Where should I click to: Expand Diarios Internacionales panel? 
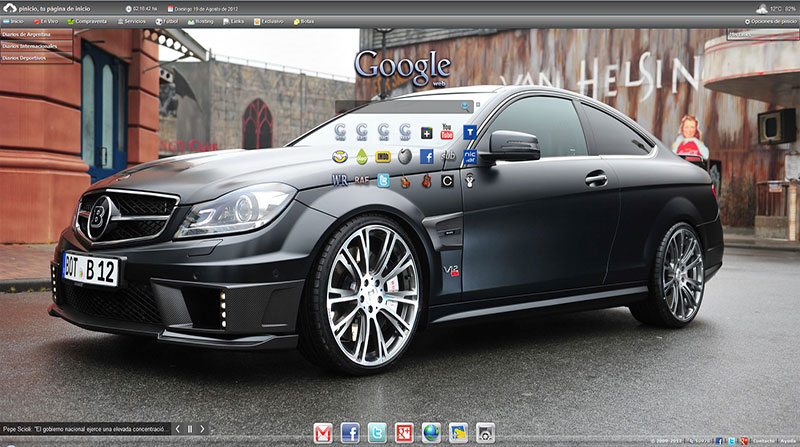(x=30, y=46)
